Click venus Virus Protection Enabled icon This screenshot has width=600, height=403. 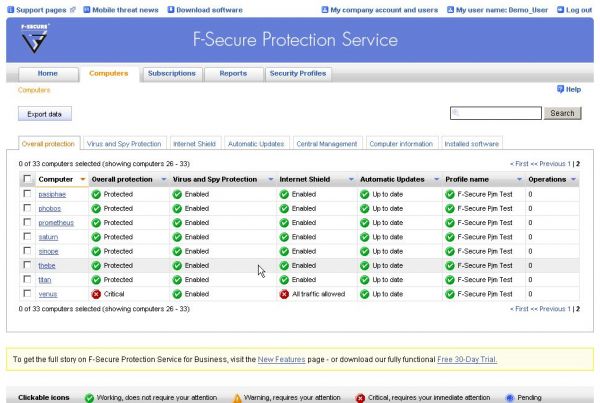[177, 294]
